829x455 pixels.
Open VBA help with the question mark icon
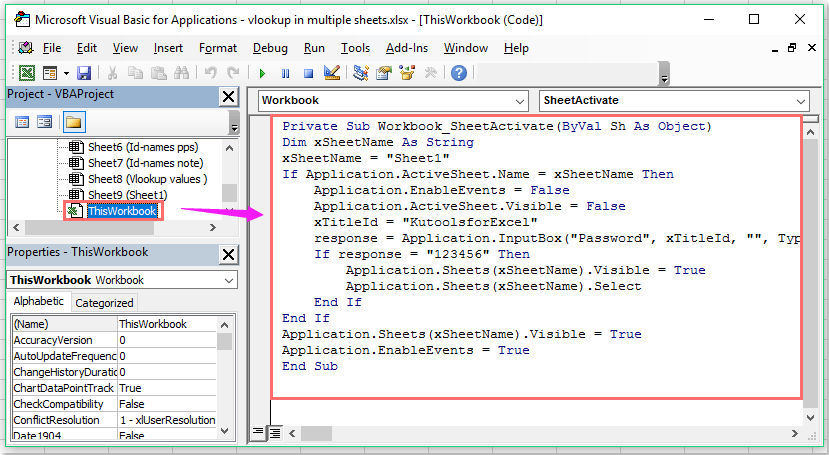[x=459, y=73]
